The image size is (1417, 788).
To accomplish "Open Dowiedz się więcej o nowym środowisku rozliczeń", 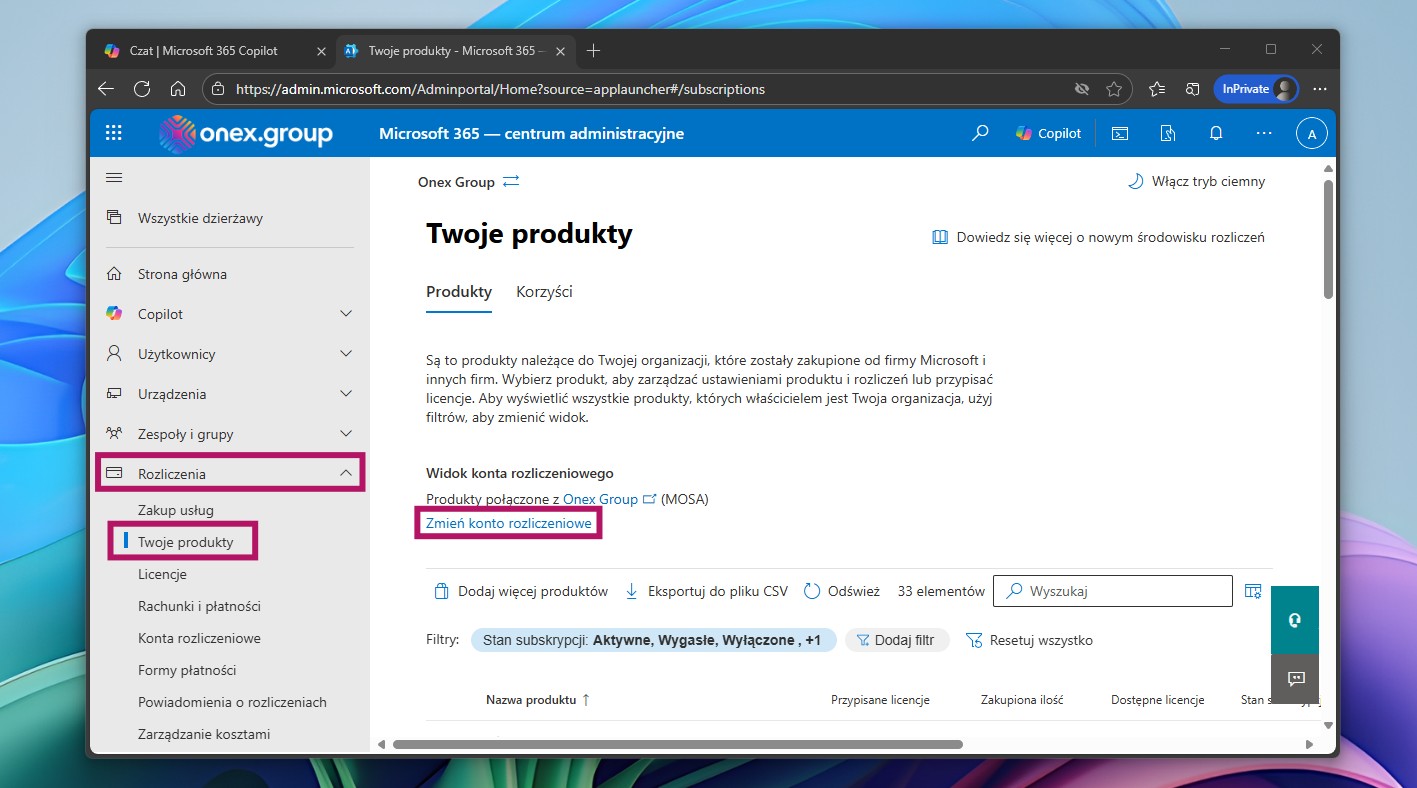I will 1098,237.
